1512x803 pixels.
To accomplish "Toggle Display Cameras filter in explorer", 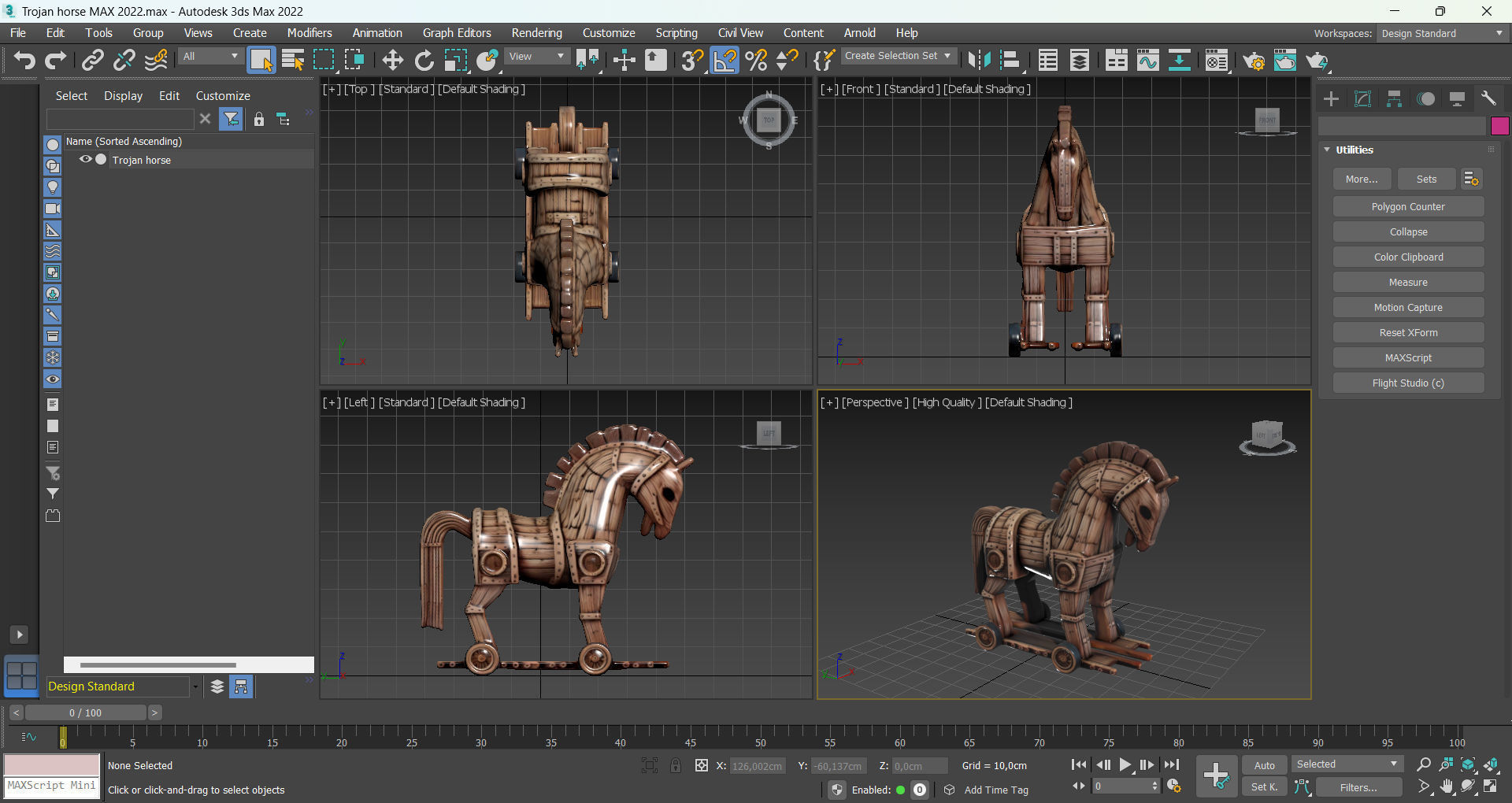I will tap(53, 209).
